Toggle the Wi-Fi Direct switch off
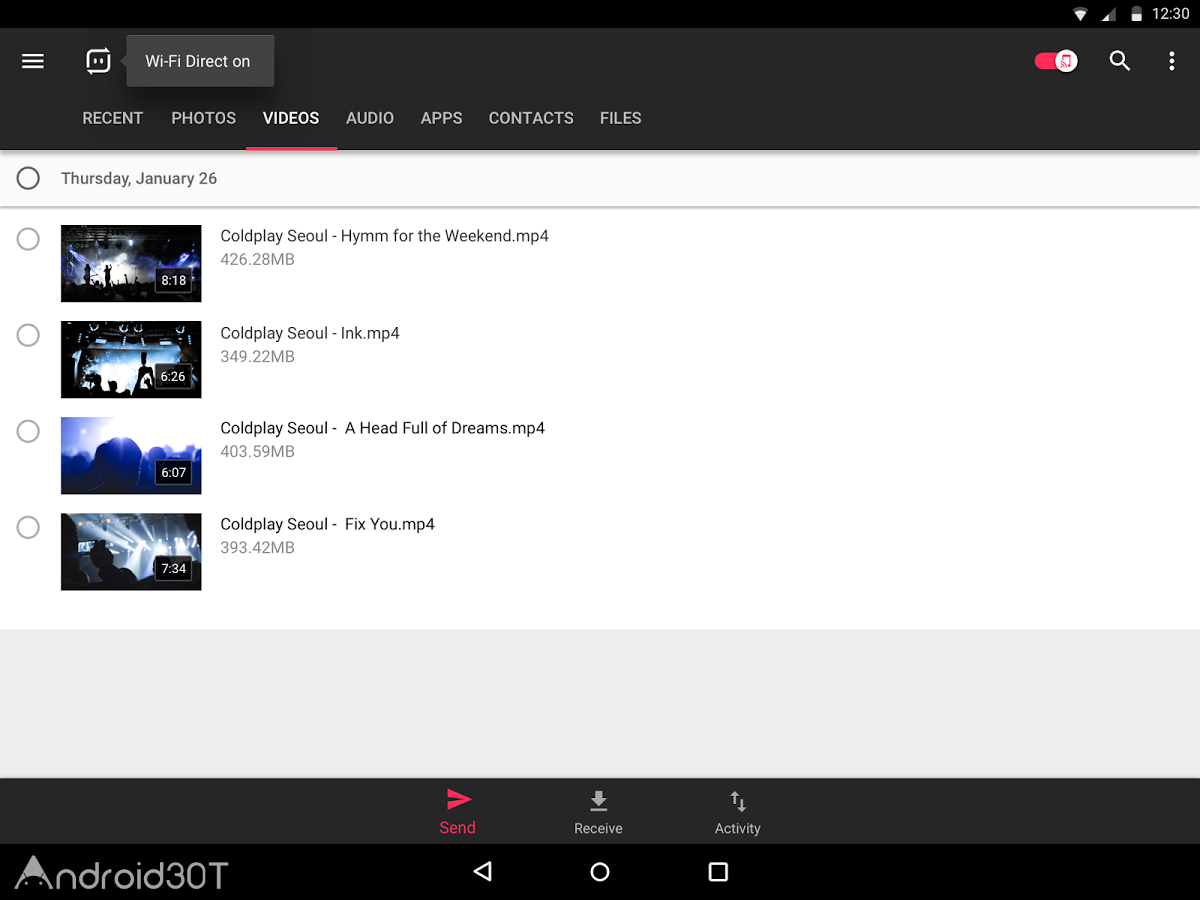The image size is (1200, 900). (x=1055, y=61)
